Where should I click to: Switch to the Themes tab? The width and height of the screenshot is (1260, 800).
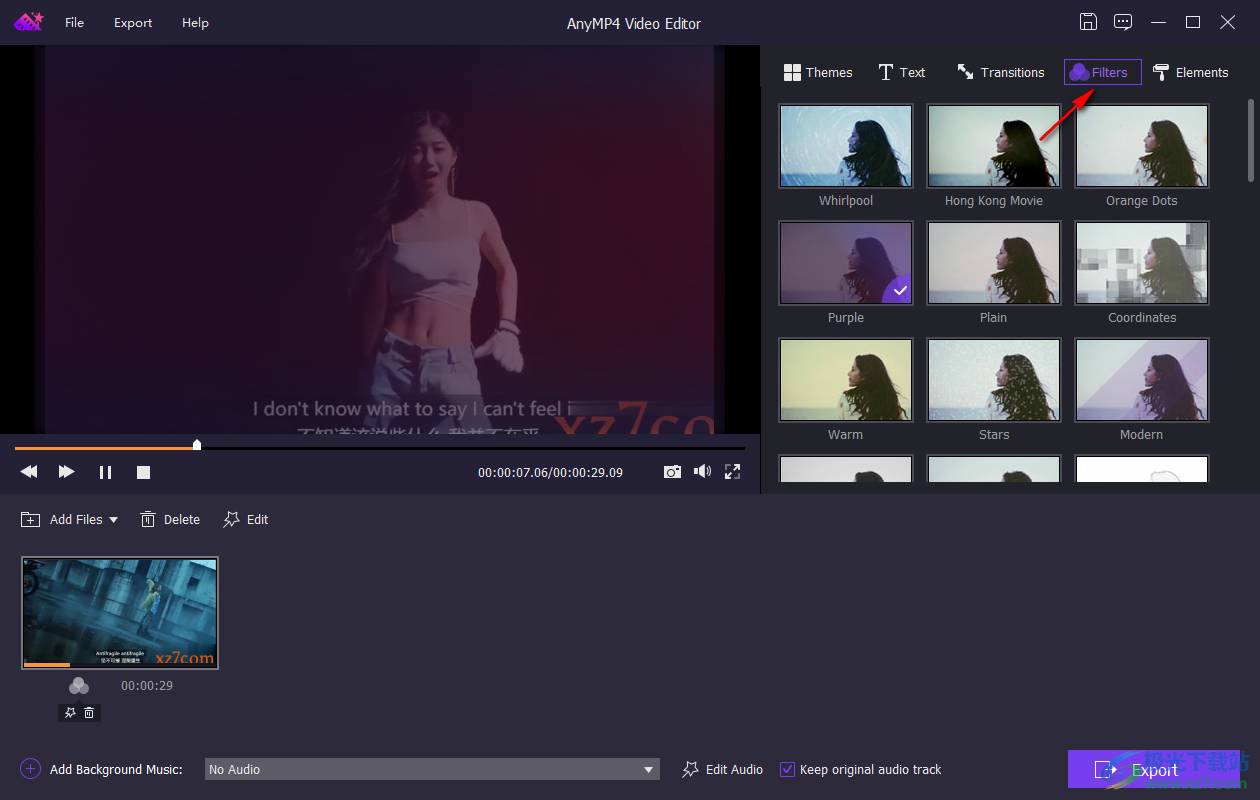click(818, 72)
